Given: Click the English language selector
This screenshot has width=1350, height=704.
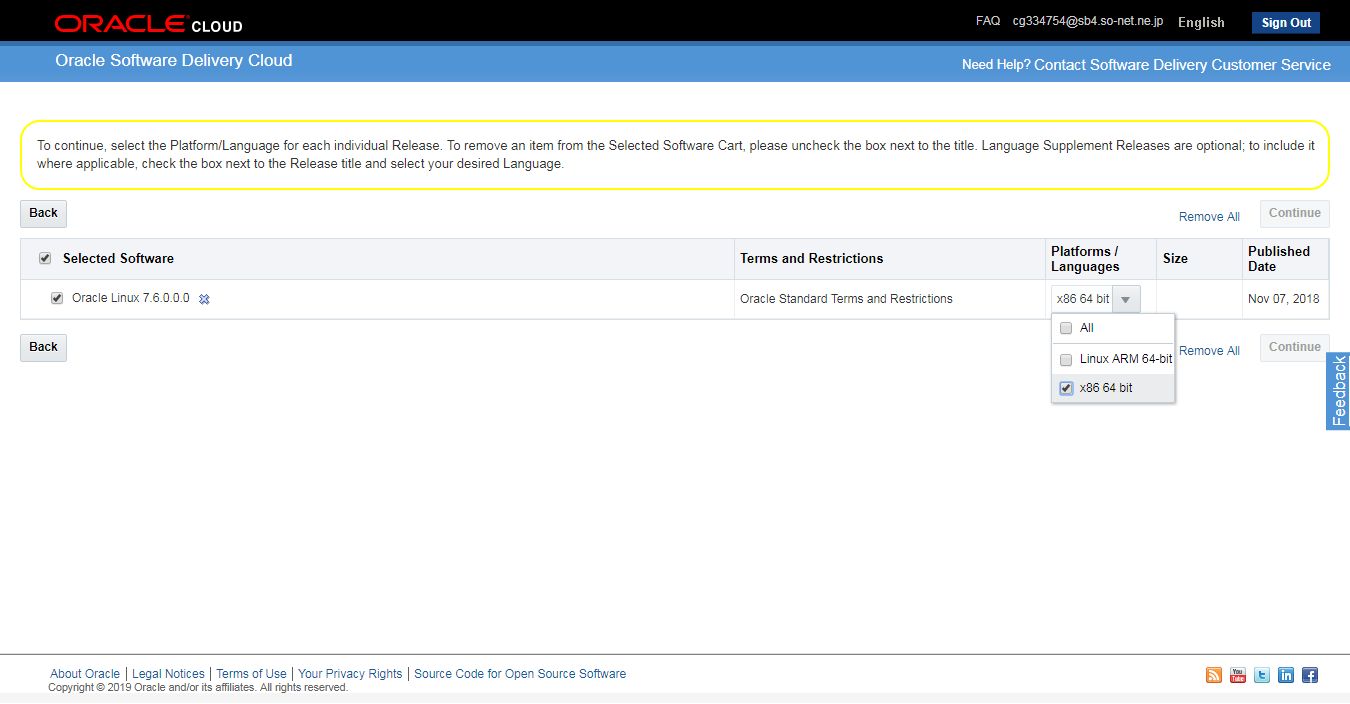Looking at the screenshot, I should tap(1200, 22).
